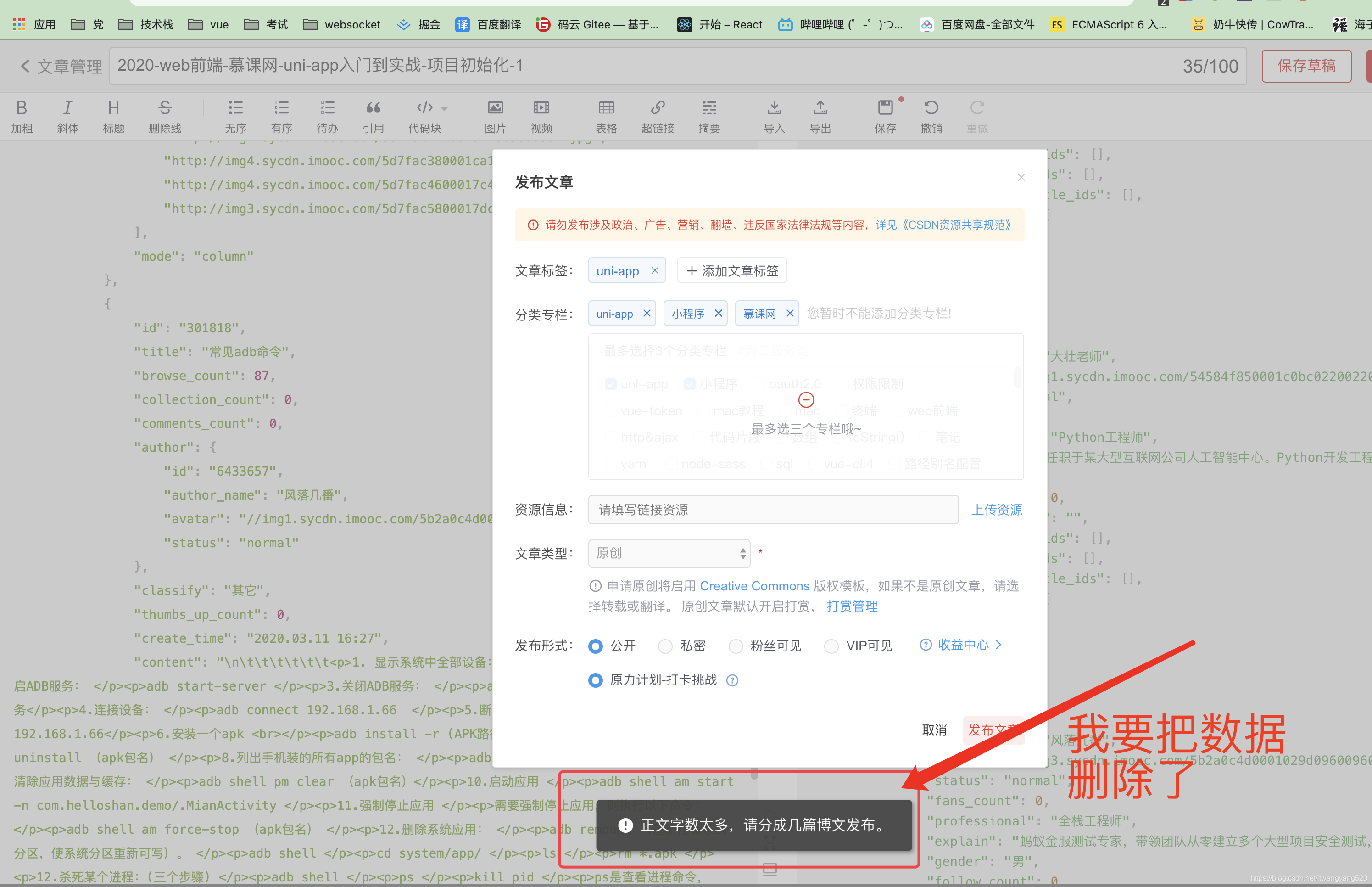Select the 粉丝可见 publish option
This screenshot has height=887, width=1372.
pos(736,646)
